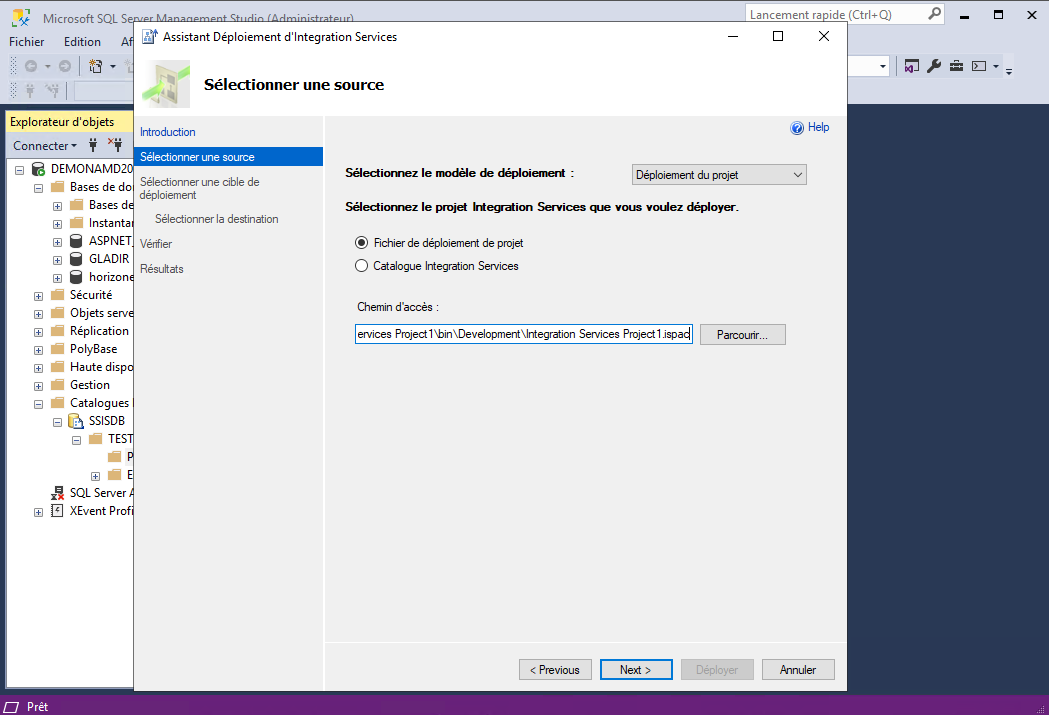The width and height of the screenshot is (1049, 715).
Task: Click the DEMONAMD server node icon
Action: (38, 169)
